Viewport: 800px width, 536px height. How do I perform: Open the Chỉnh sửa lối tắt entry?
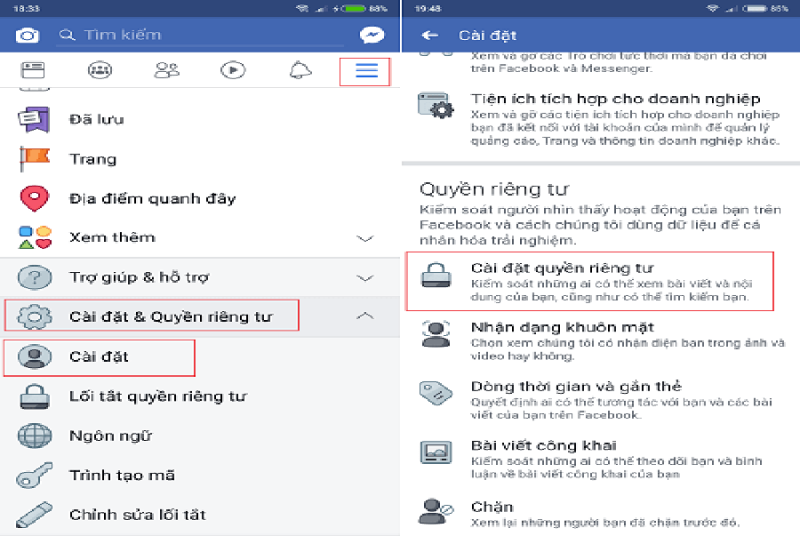(138, 515)
